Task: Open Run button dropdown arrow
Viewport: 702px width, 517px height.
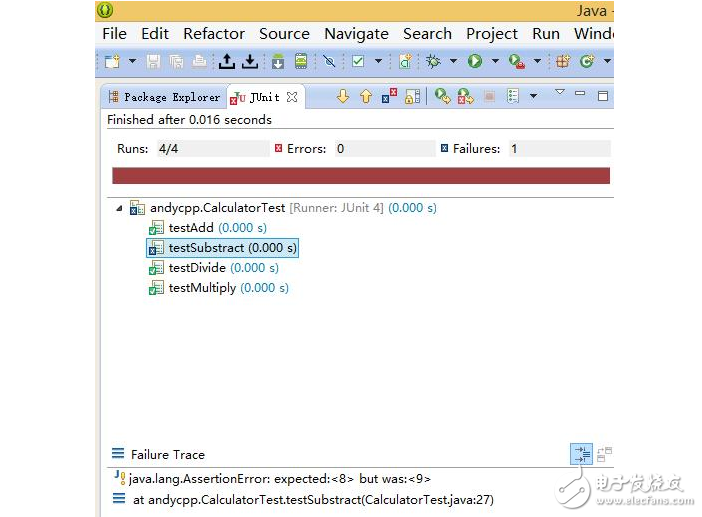Action: tap(494, 62)
